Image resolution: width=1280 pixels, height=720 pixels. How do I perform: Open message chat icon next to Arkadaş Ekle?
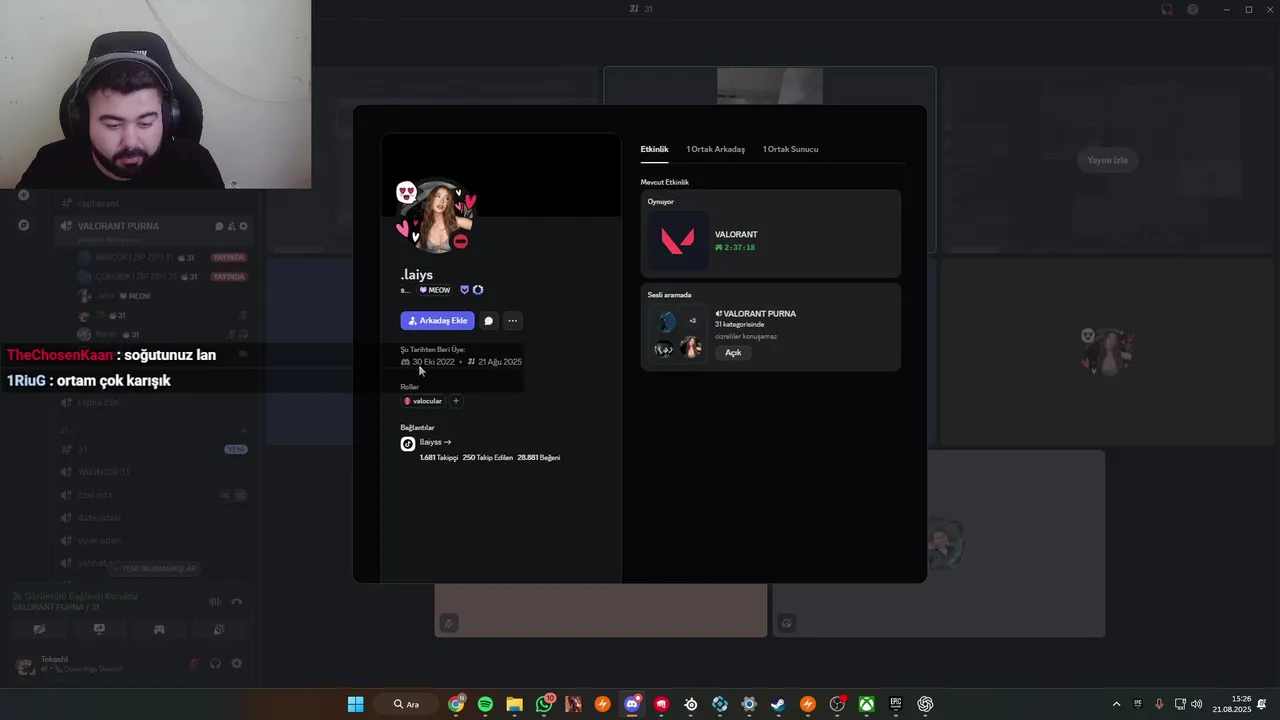click(x=488, y=321)
